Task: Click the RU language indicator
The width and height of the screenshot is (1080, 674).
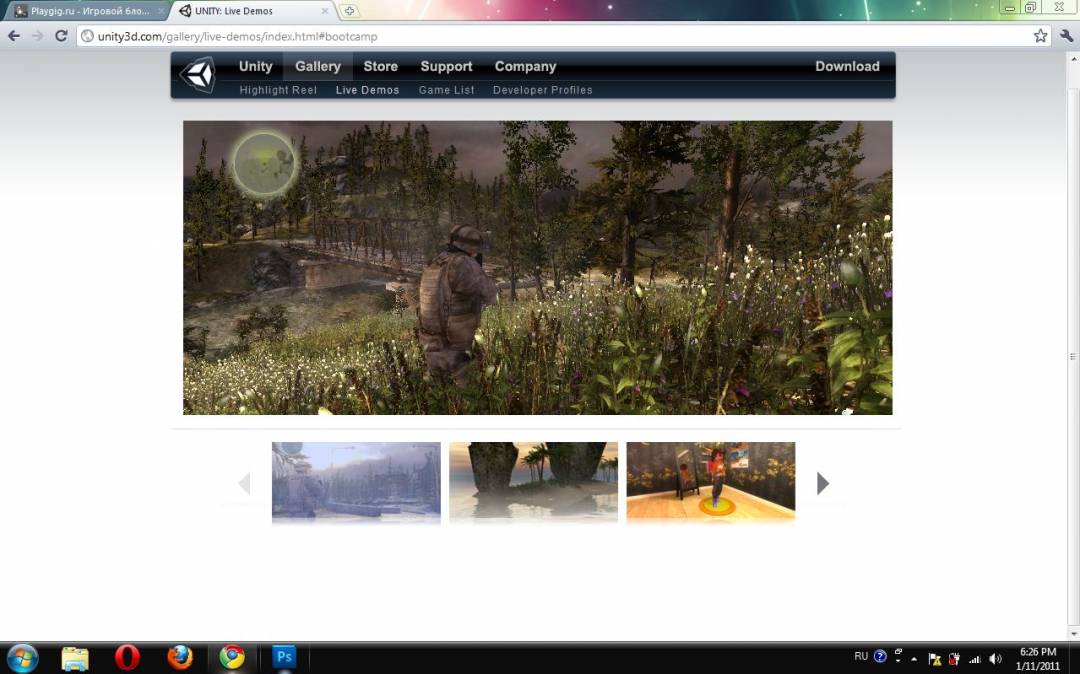Action: coord(861,656)
